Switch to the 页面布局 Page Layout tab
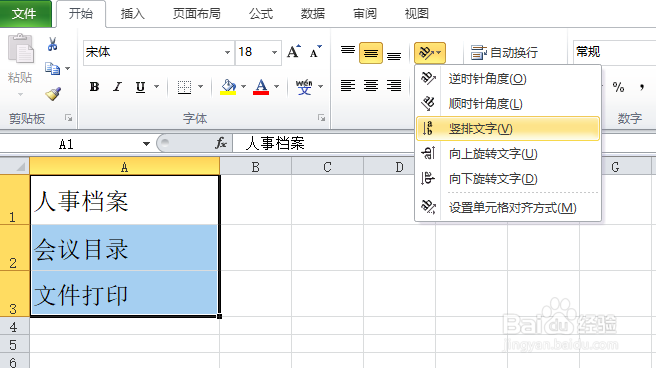Screen dimensions: 656x368 (197, 14)
